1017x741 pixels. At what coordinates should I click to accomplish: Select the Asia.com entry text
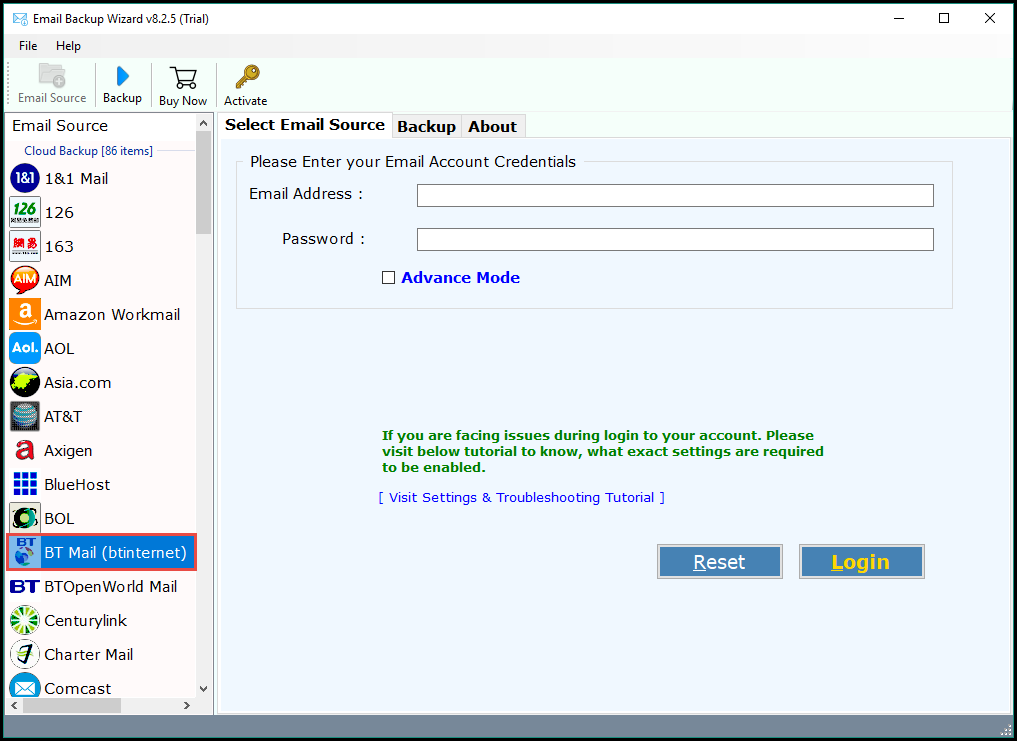pos(78,383)
